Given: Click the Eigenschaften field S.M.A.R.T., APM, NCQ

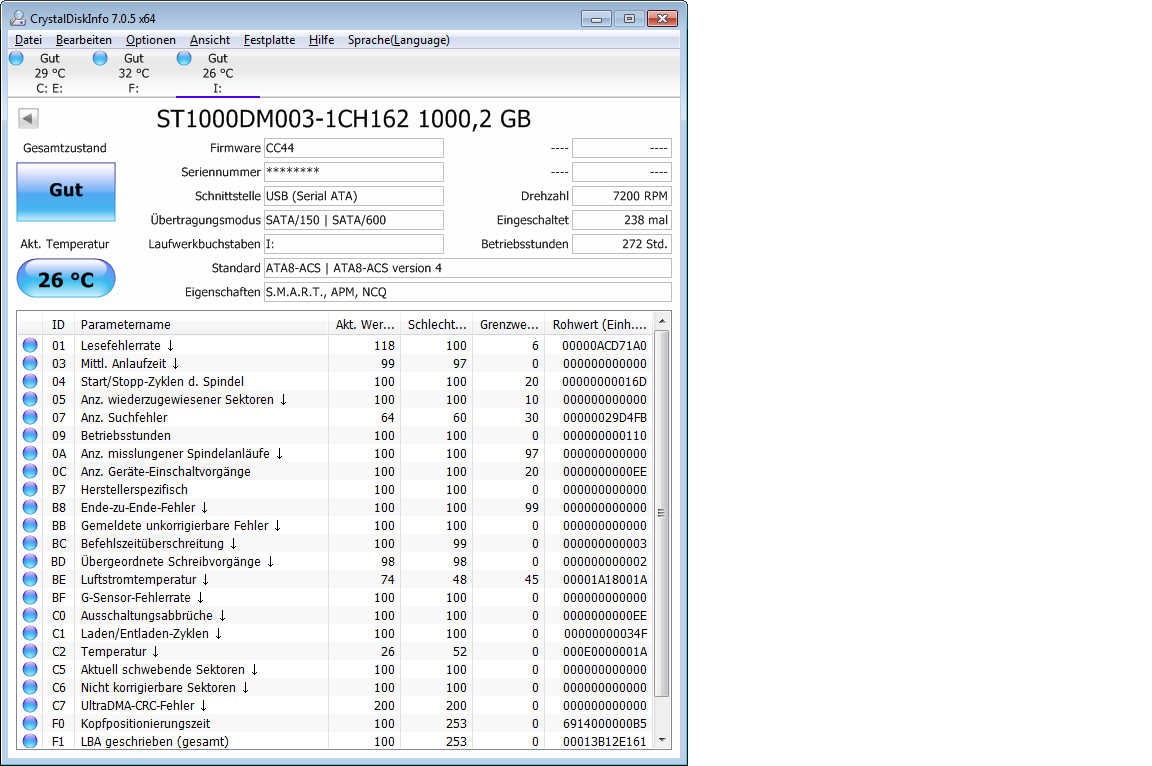Looking at the screenshot, I should [467, 292].
